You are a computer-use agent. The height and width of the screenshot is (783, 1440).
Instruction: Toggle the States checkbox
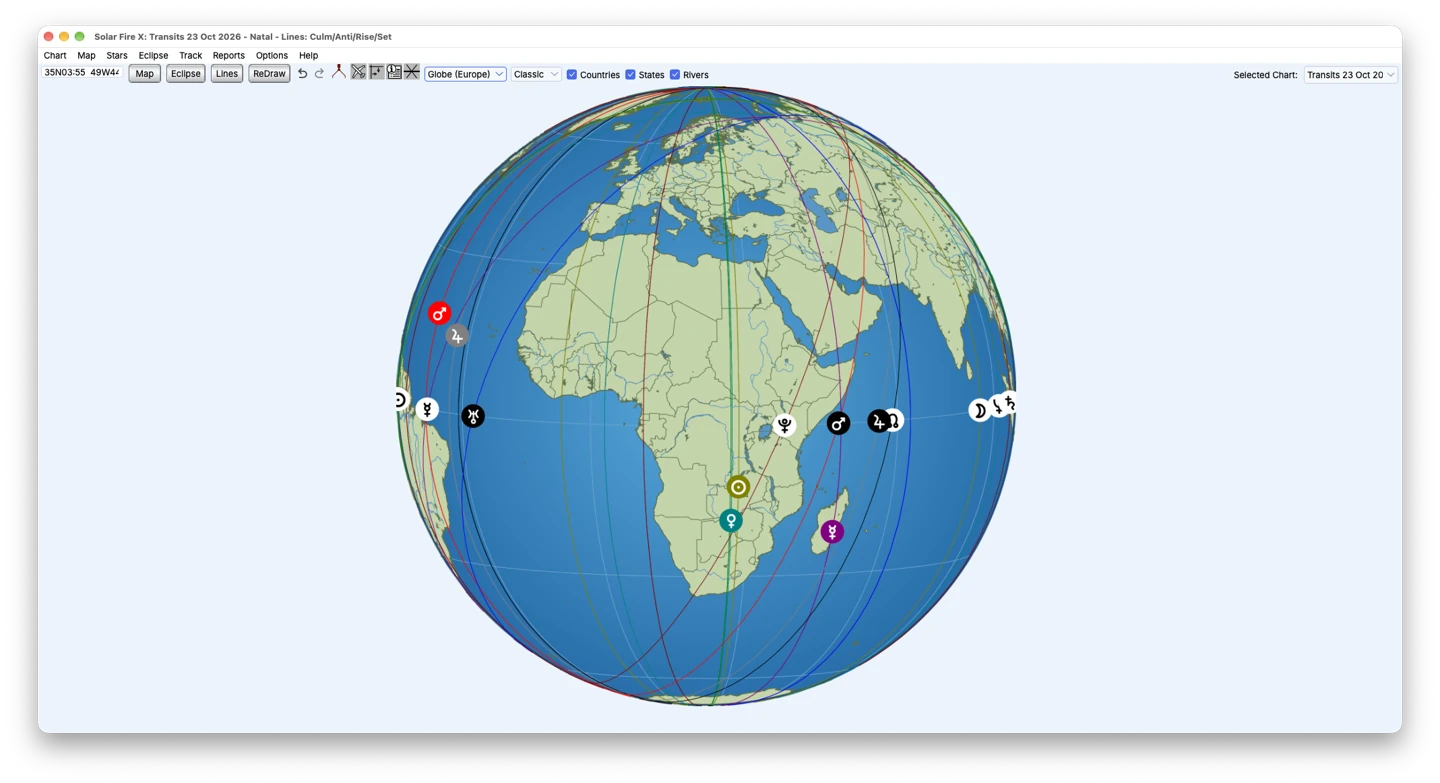click(x=630, y=75)
